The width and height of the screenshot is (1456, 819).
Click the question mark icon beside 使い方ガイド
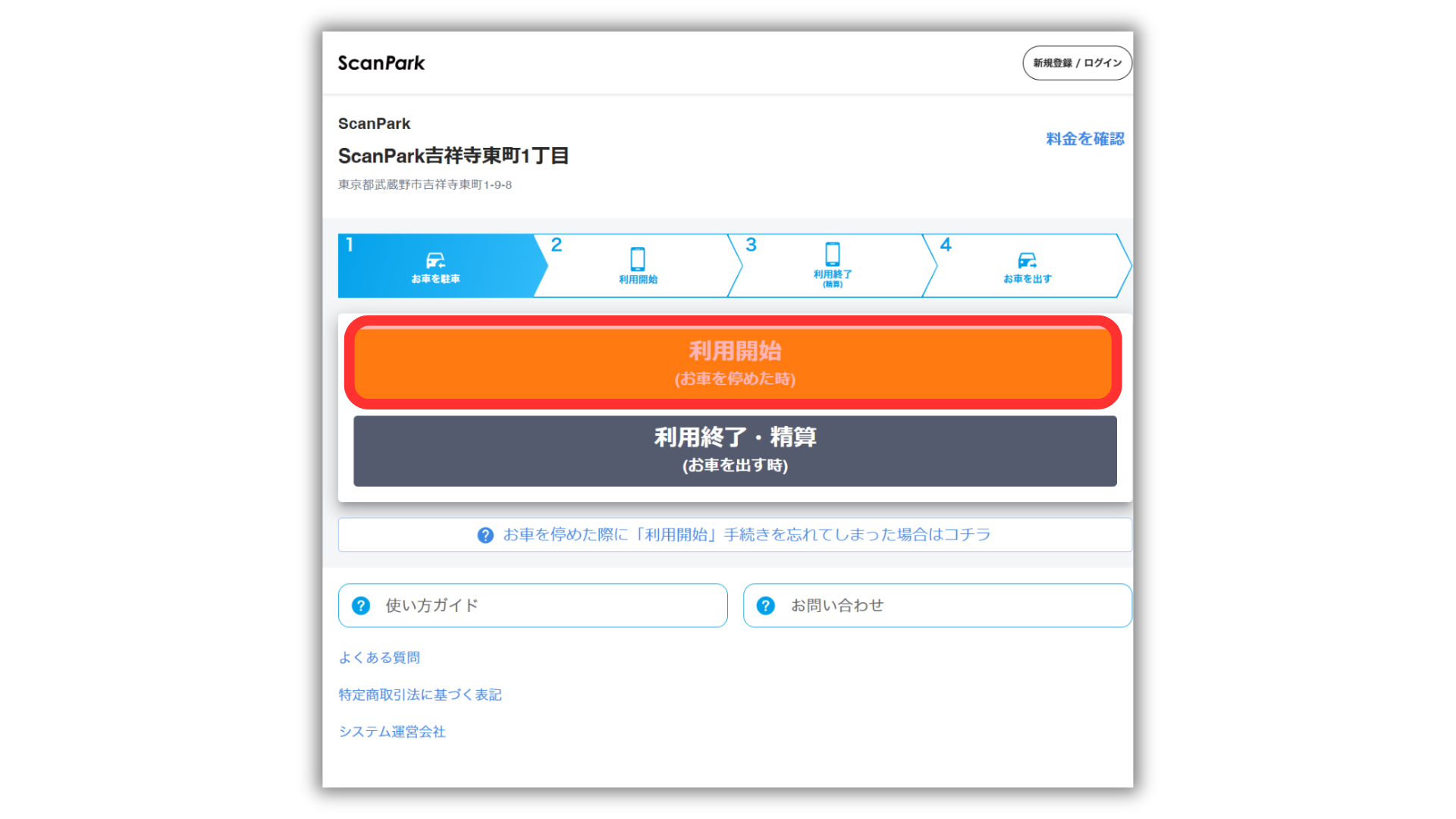pyautogui.click(x=361, y=606)
